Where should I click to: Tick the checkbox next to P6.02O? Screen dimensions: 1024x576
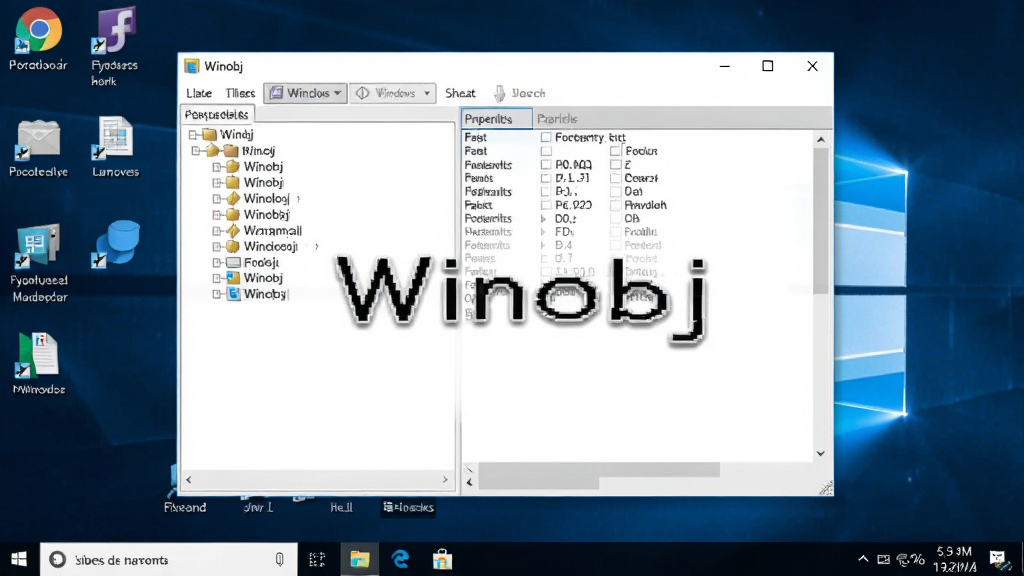[546, 205]
